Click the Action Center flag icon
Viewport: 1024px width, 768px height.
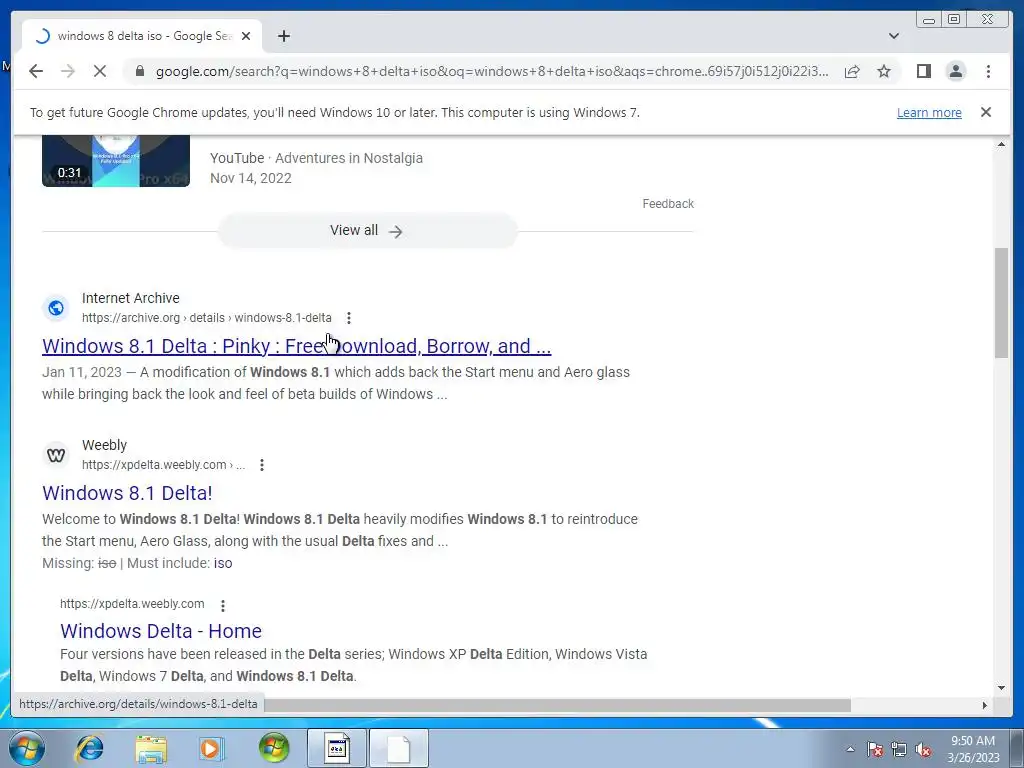point(874,749)
